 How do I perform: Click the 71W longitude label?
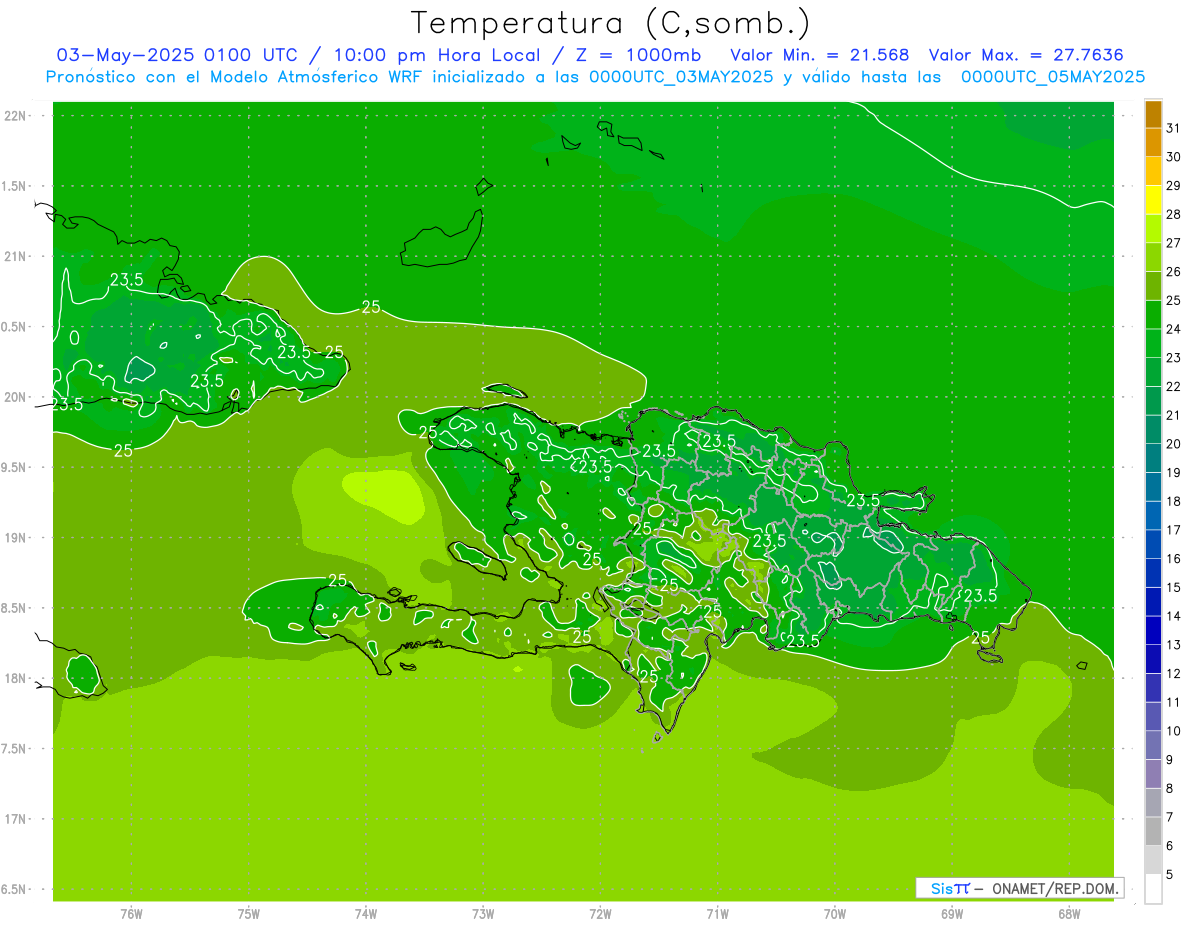(x=717, y=913)
